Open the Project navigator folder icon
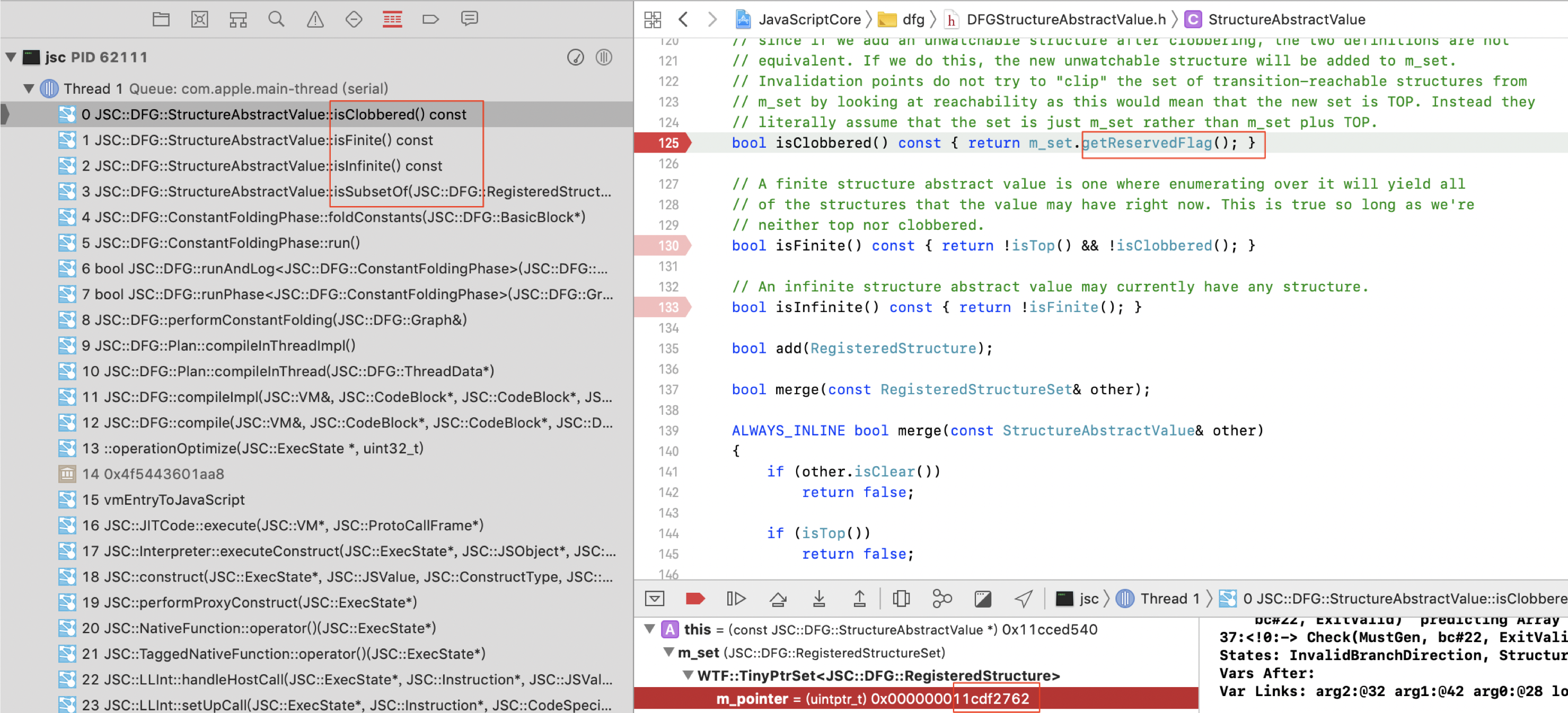This screenshot has height=713, width=1568. pos(161,20)
